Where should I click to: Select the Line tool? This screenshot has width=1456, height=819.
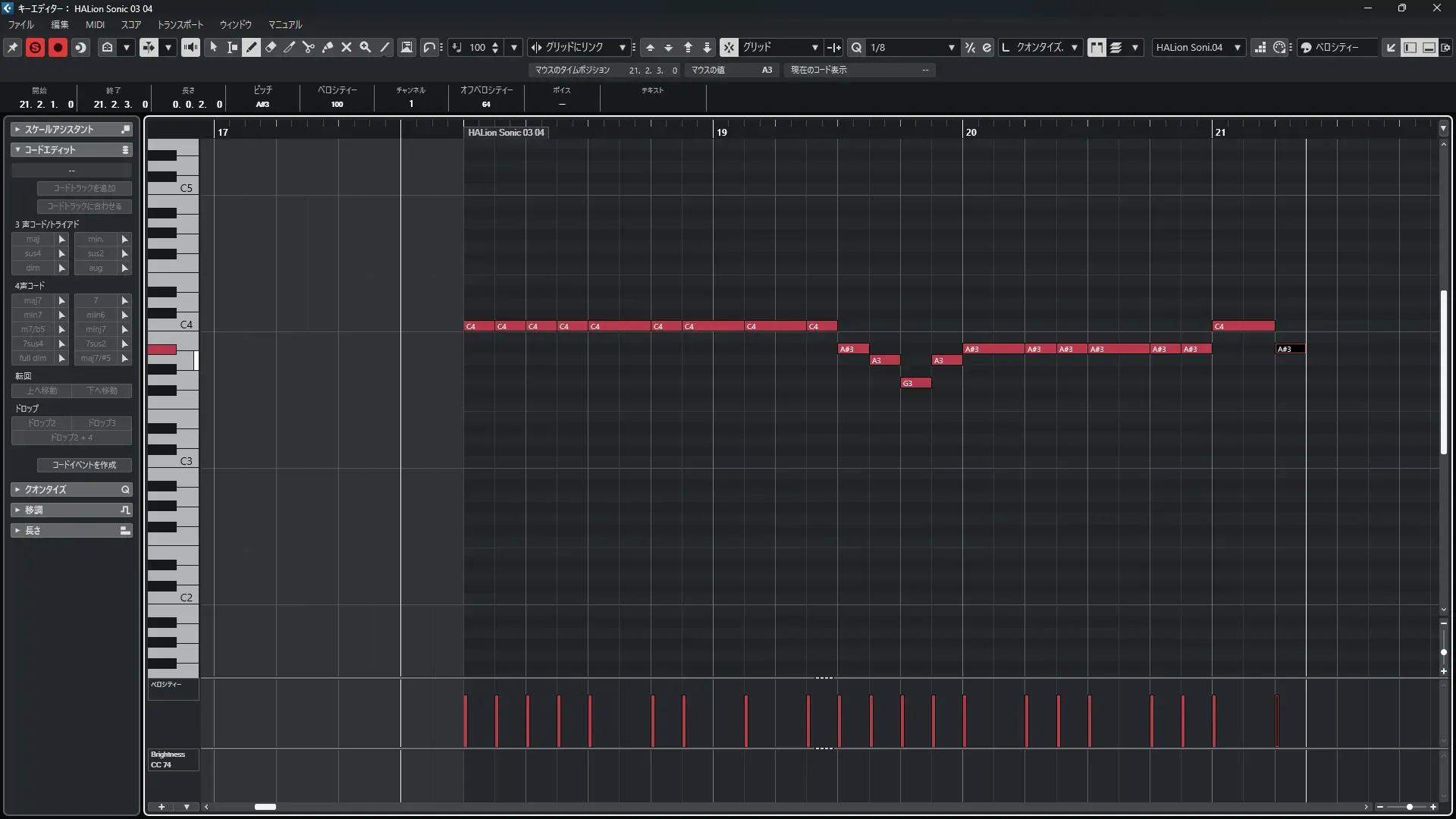[x=384, y=47]
